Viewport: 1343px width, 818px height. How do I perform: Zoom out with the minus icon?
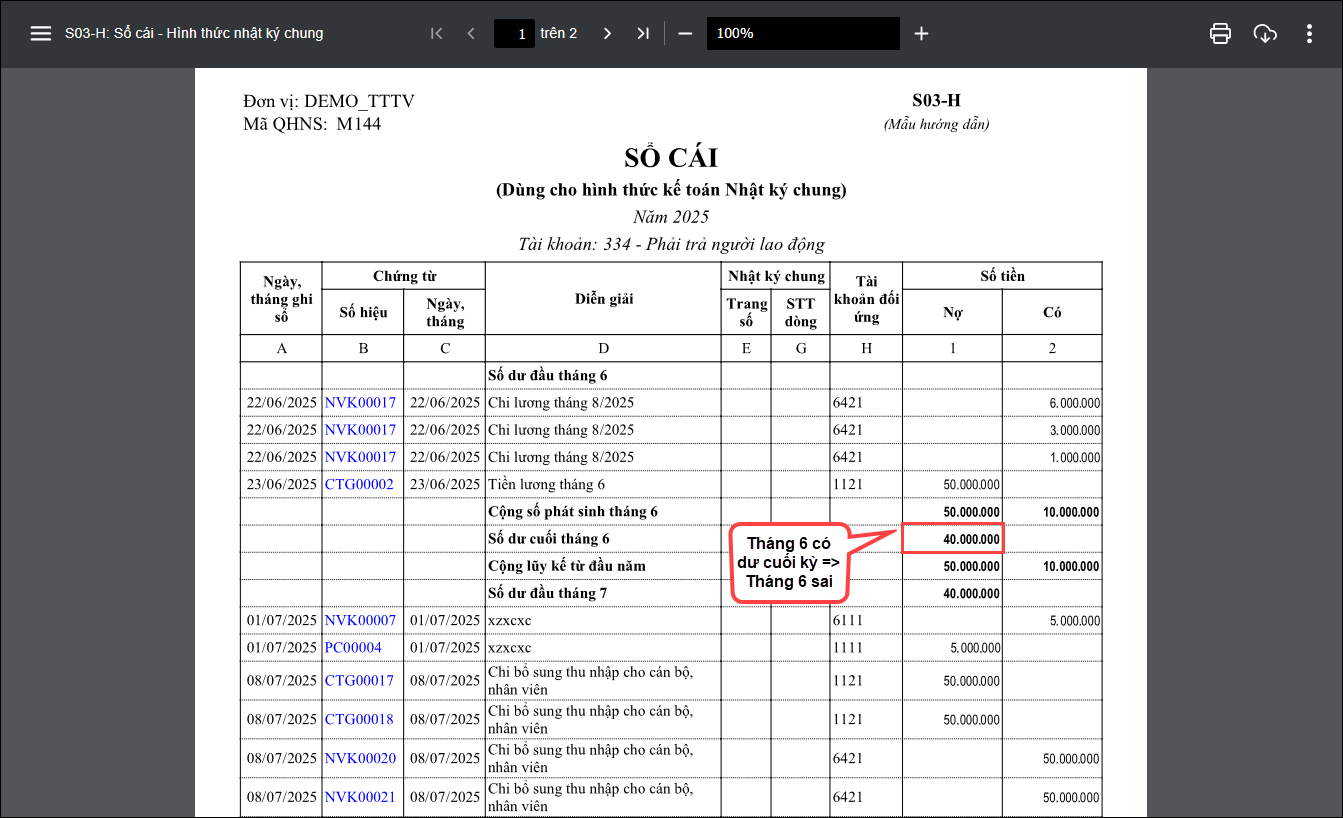(685, 33)
